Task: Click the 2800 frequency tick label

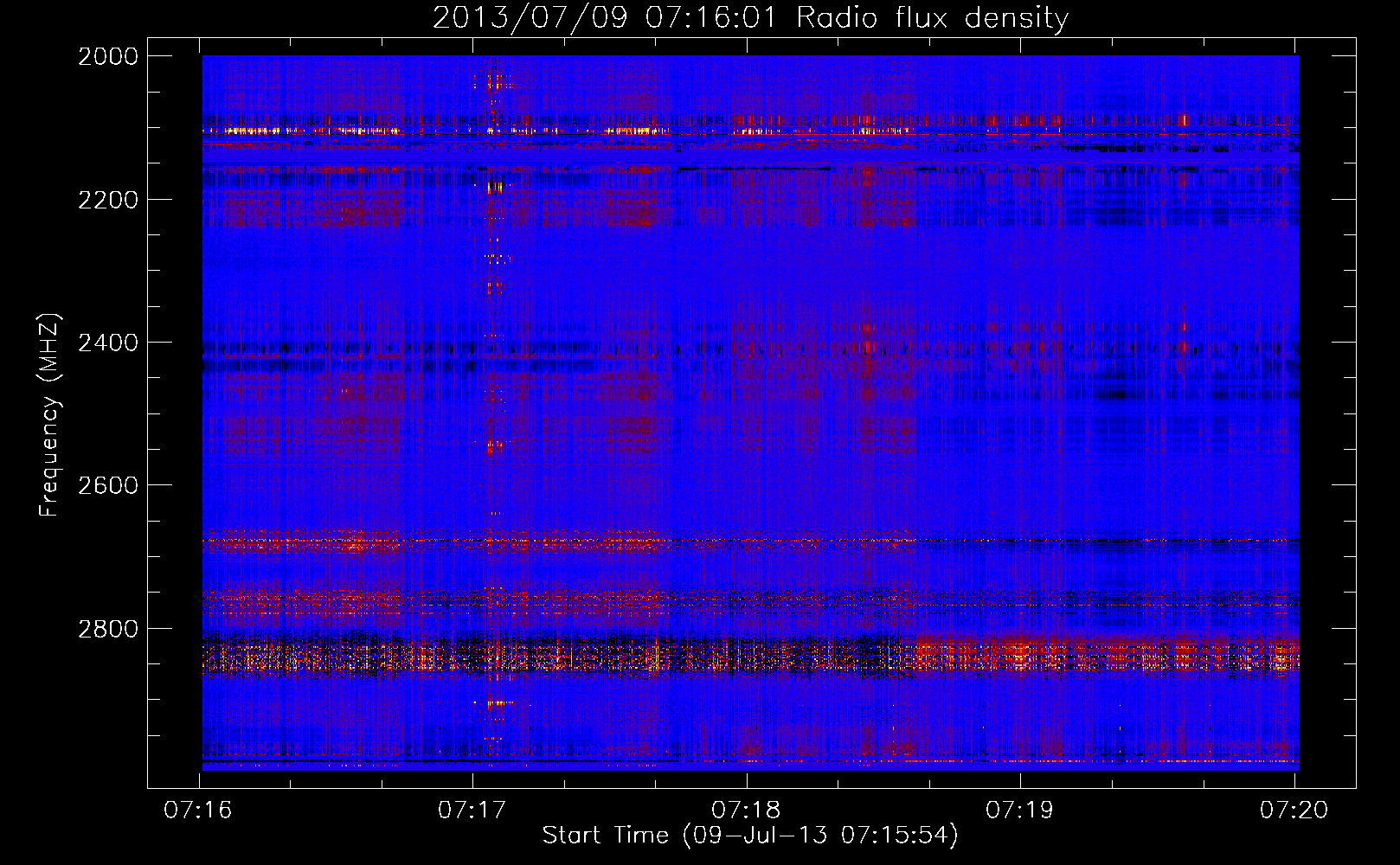Action: coord(108,629)
